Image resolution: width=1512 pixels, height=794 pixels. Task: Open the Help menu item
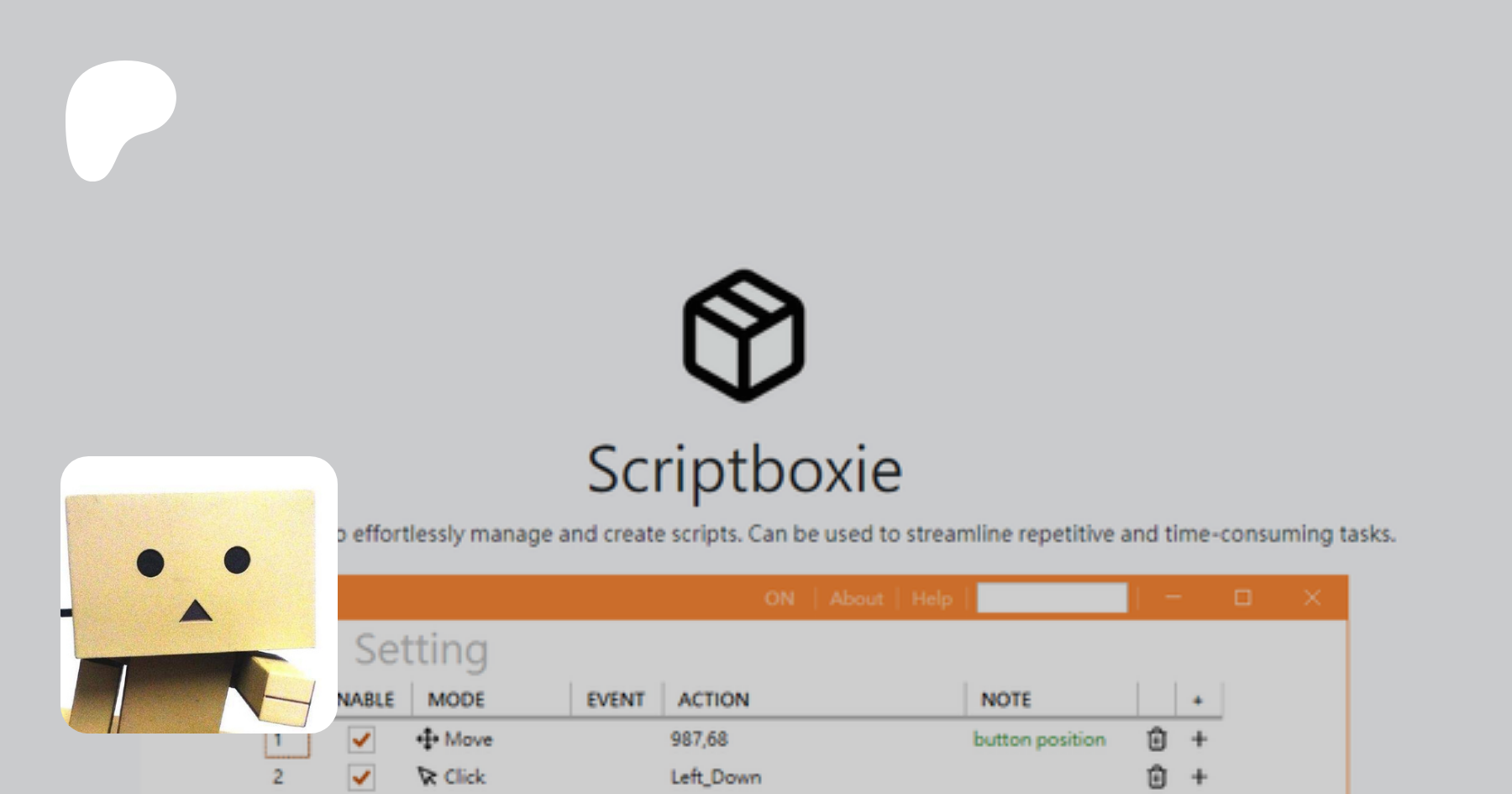click(x=932, y=598)
